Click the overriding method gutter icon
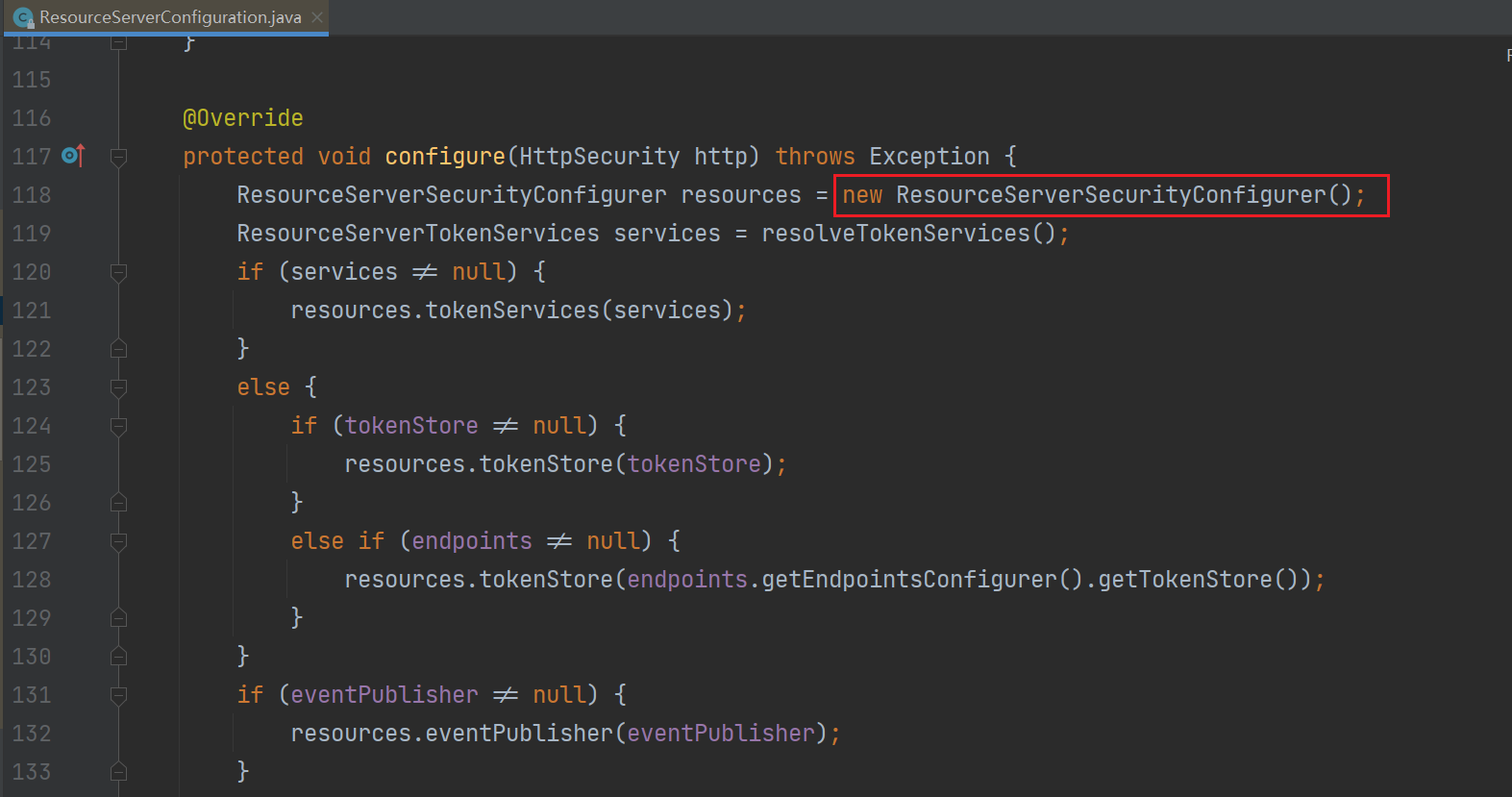 (73, 156)
